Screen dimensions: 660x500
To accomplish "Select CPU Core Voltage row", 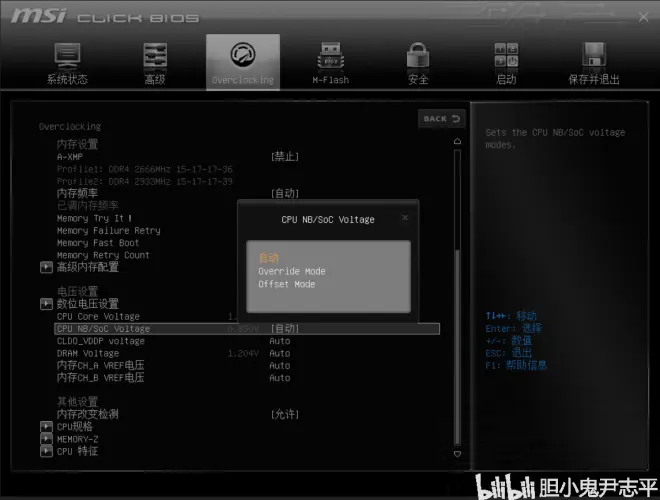I will 98,316.
